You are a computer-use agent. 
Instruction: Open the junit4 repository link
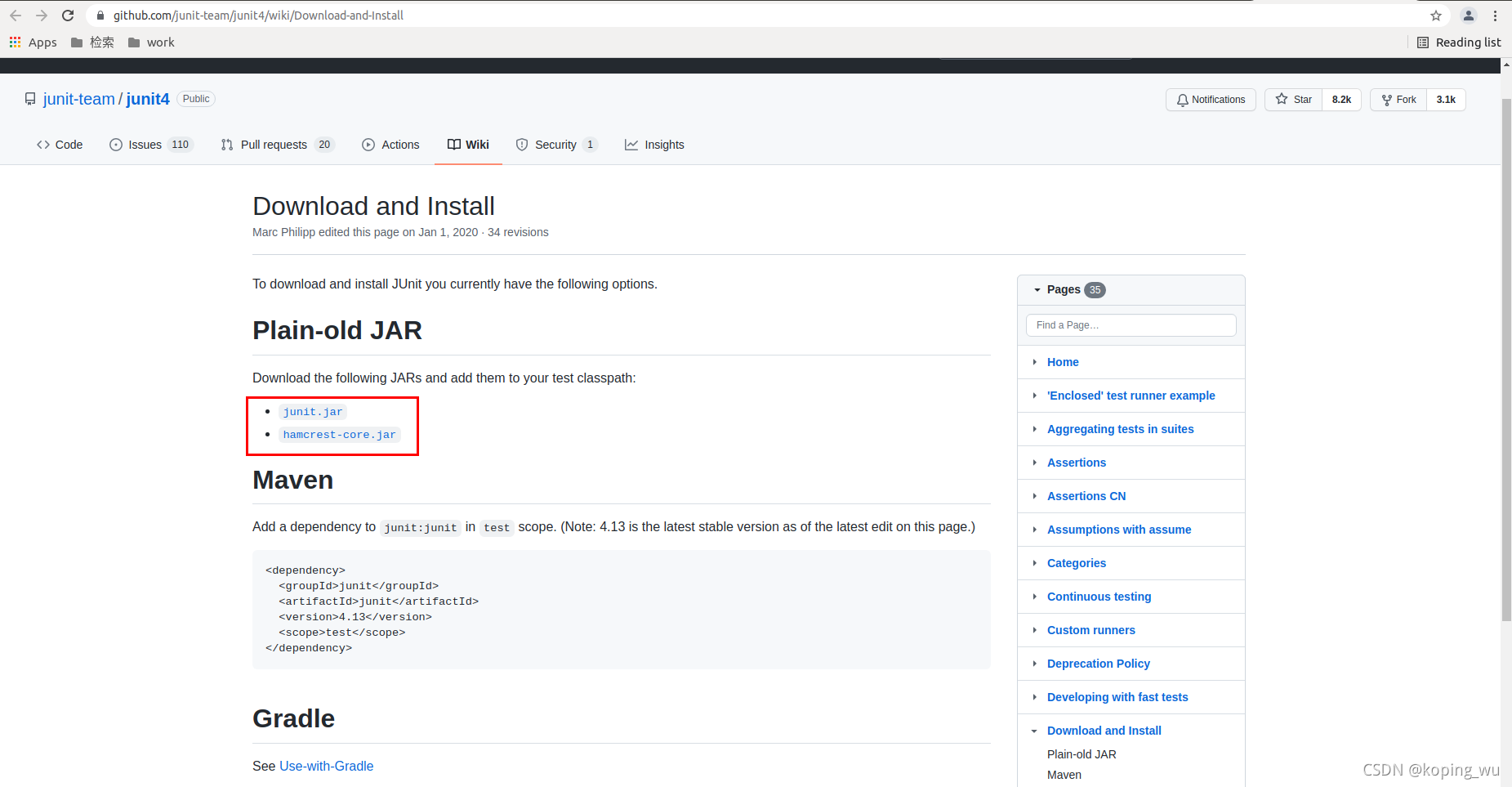tap(148, 99)
